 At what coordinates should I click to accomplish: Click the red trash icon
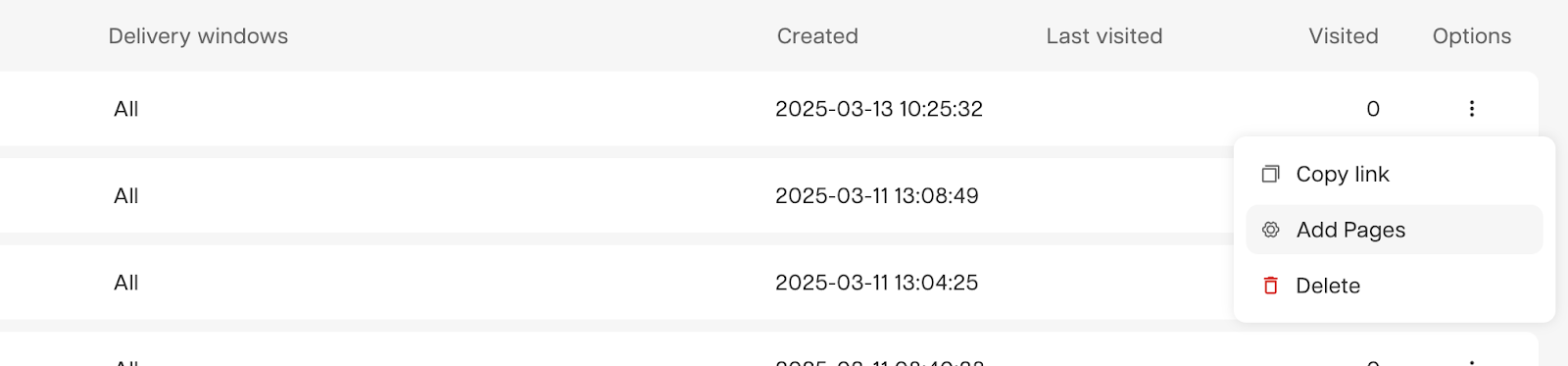coord(1270,286)
